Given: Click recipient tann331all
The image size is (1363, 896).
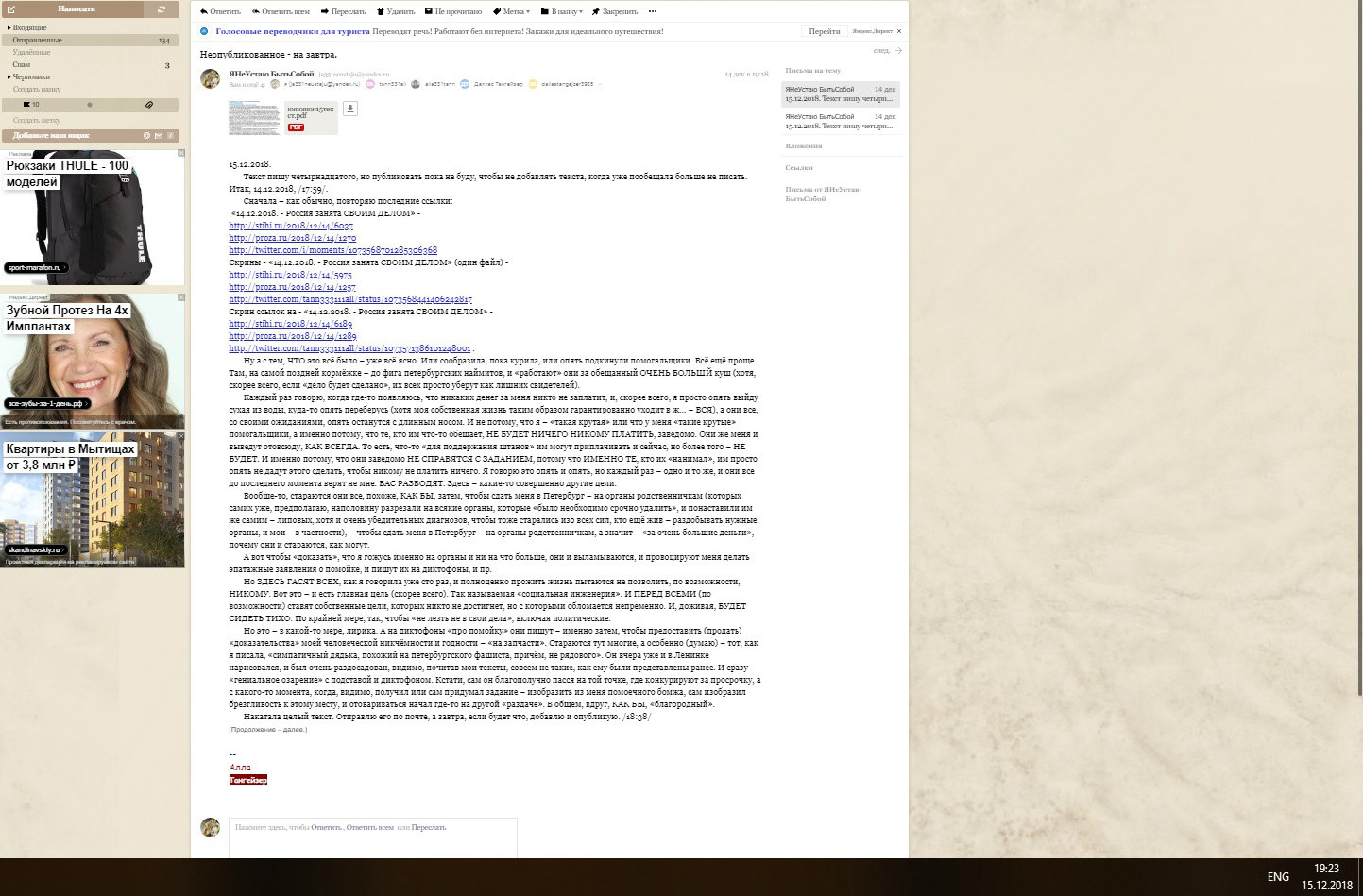Looking at the screenshot, I should 392,84.
